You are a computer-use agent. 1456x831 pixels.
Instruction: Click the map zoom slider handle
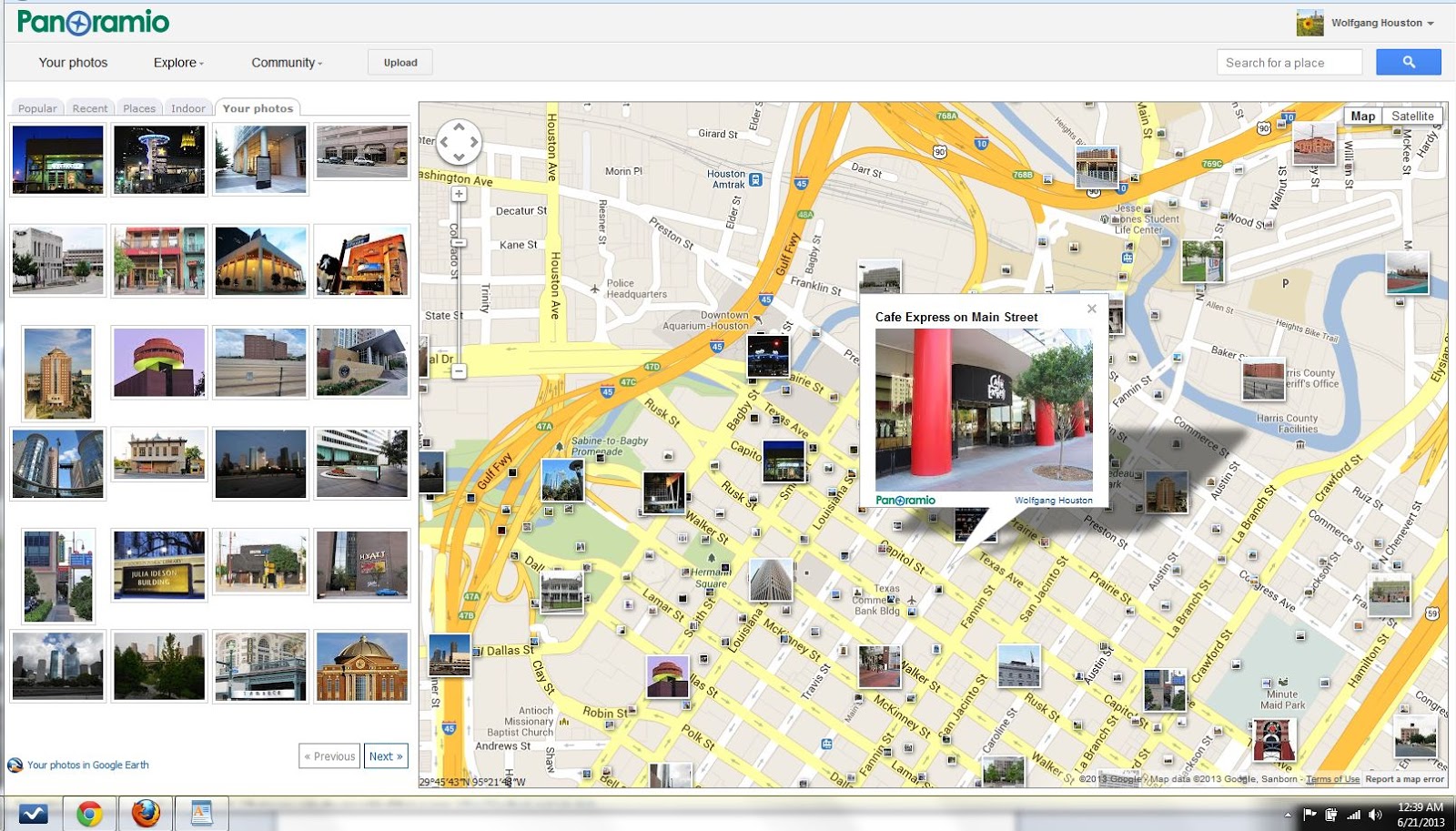coord(459,242)
